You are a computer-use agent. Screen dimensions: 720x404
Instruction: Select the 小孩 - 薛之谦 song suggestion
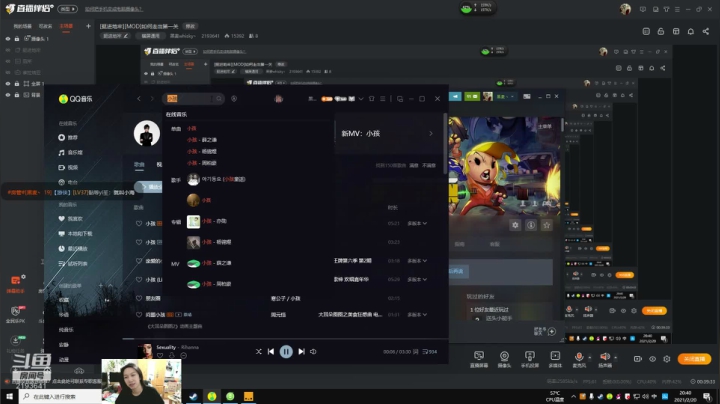202,140
